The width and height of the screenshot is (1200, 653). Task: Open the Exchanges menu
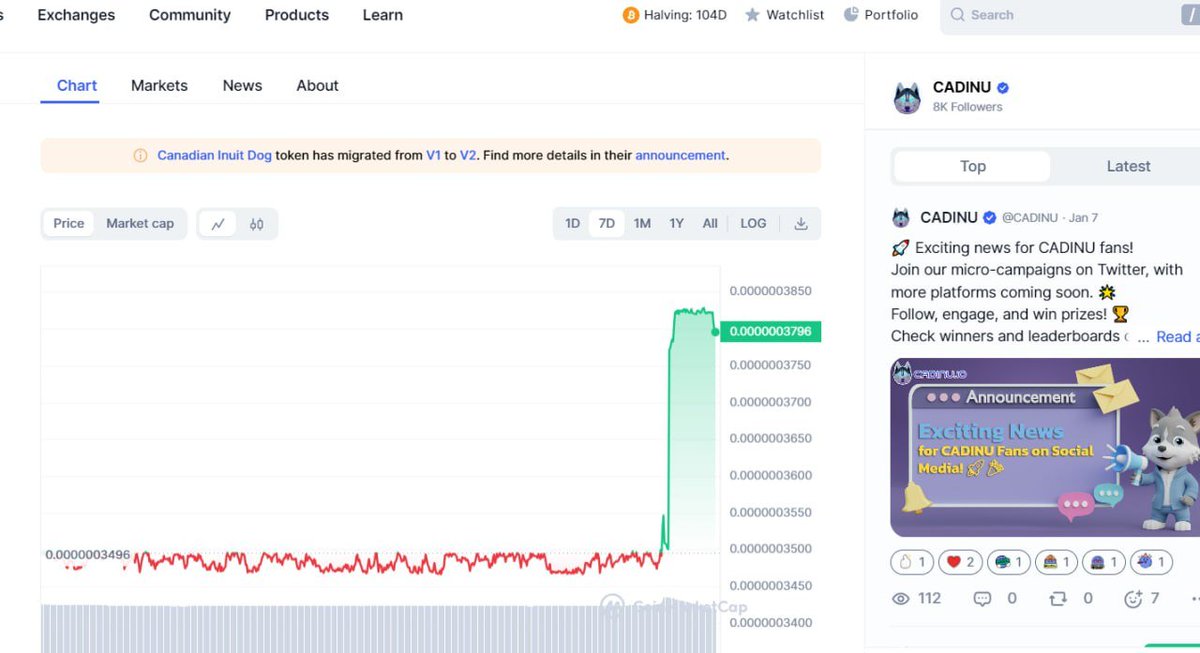pos(76,15)
